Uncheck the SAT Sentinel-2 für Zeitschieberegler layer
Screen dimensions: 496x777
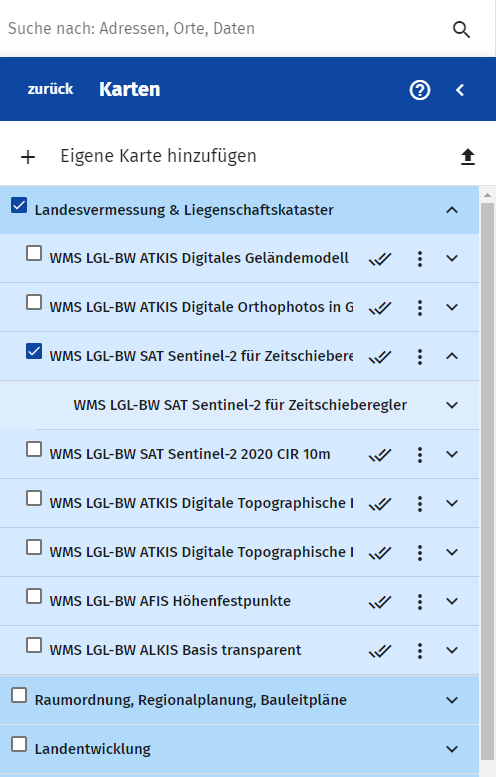34,351
